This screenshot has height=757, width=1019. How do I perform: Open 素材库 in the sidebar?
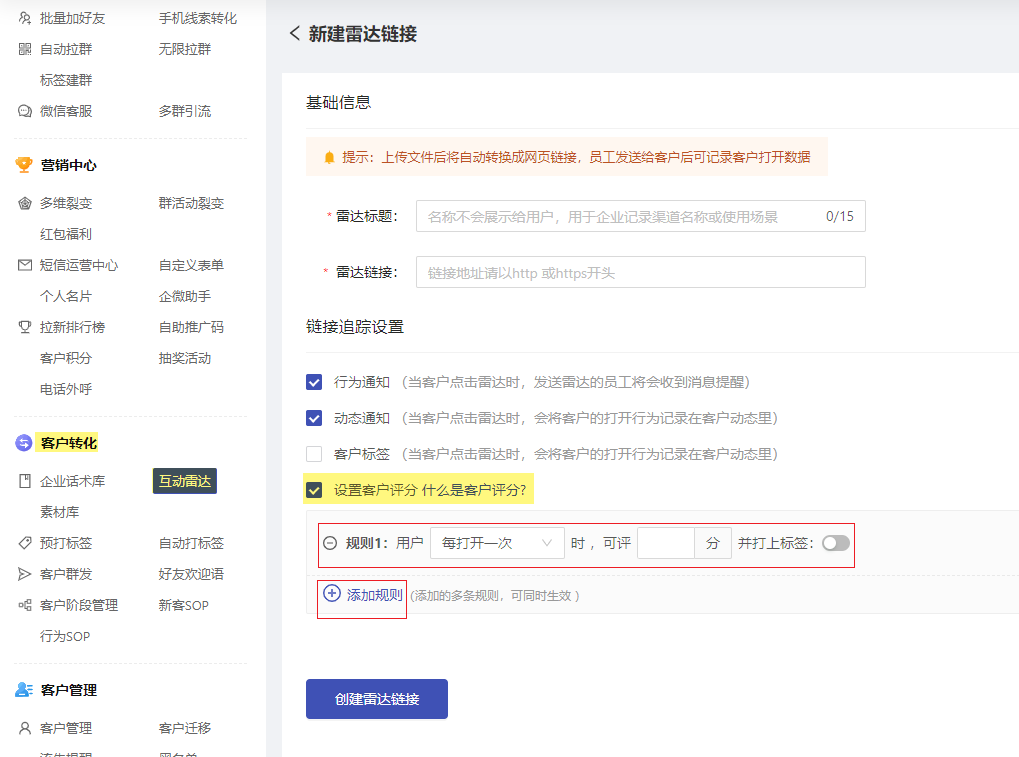(59, 512)
